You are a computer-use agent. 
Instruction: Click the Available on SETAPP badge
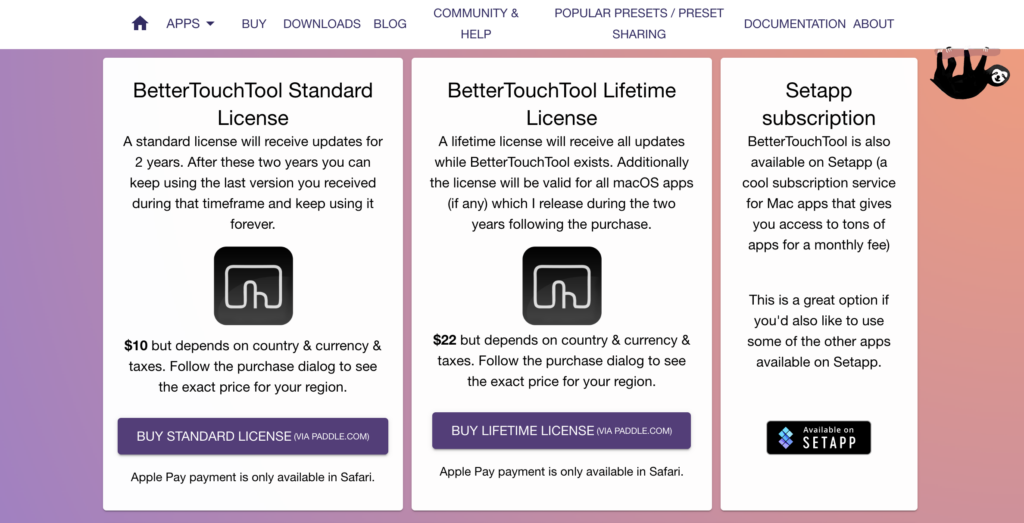click(x=819, y=437)
